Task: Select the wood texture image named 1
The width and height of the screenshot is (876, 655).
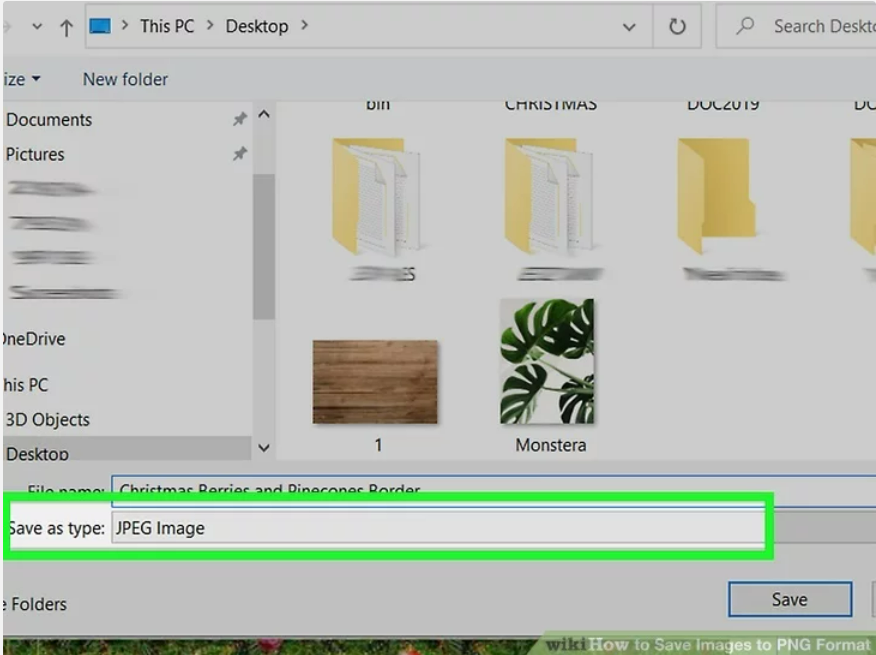Action: click(x=375, y=382)
